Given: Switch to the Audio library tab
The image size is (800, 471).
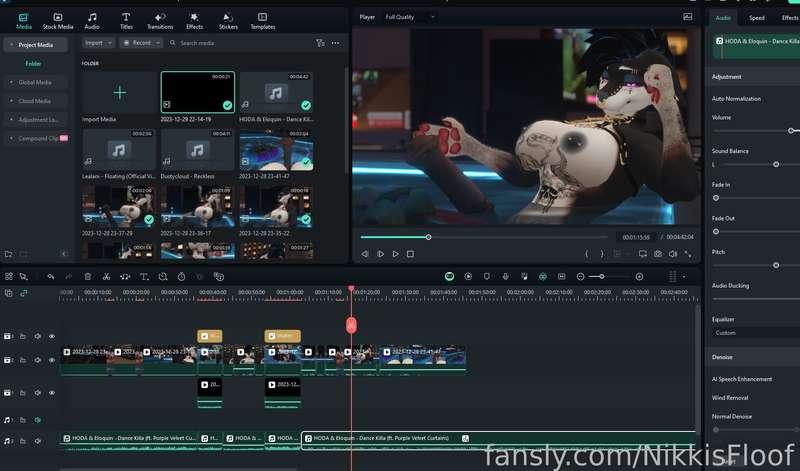Looking at the screenshot, I should 92,21.
